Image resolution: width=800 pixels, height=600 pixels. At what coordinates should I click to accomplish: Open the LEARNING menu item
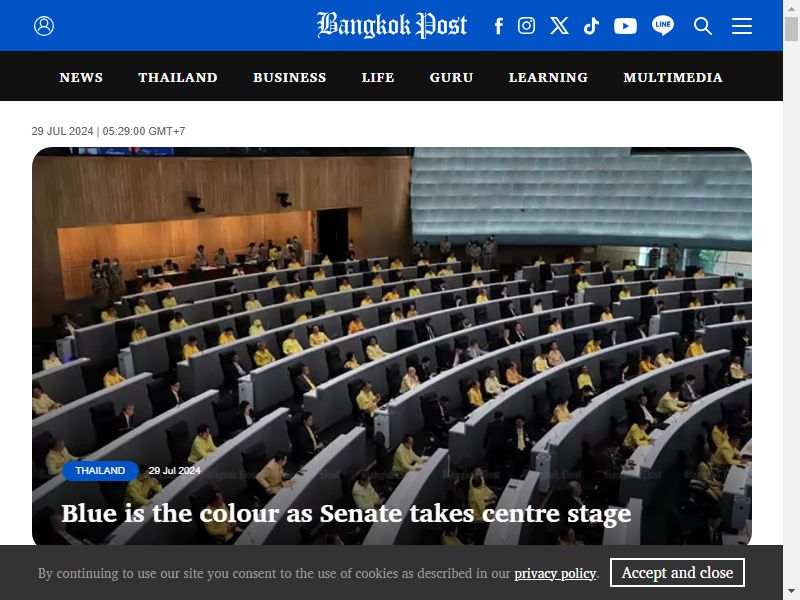(548, 77)
